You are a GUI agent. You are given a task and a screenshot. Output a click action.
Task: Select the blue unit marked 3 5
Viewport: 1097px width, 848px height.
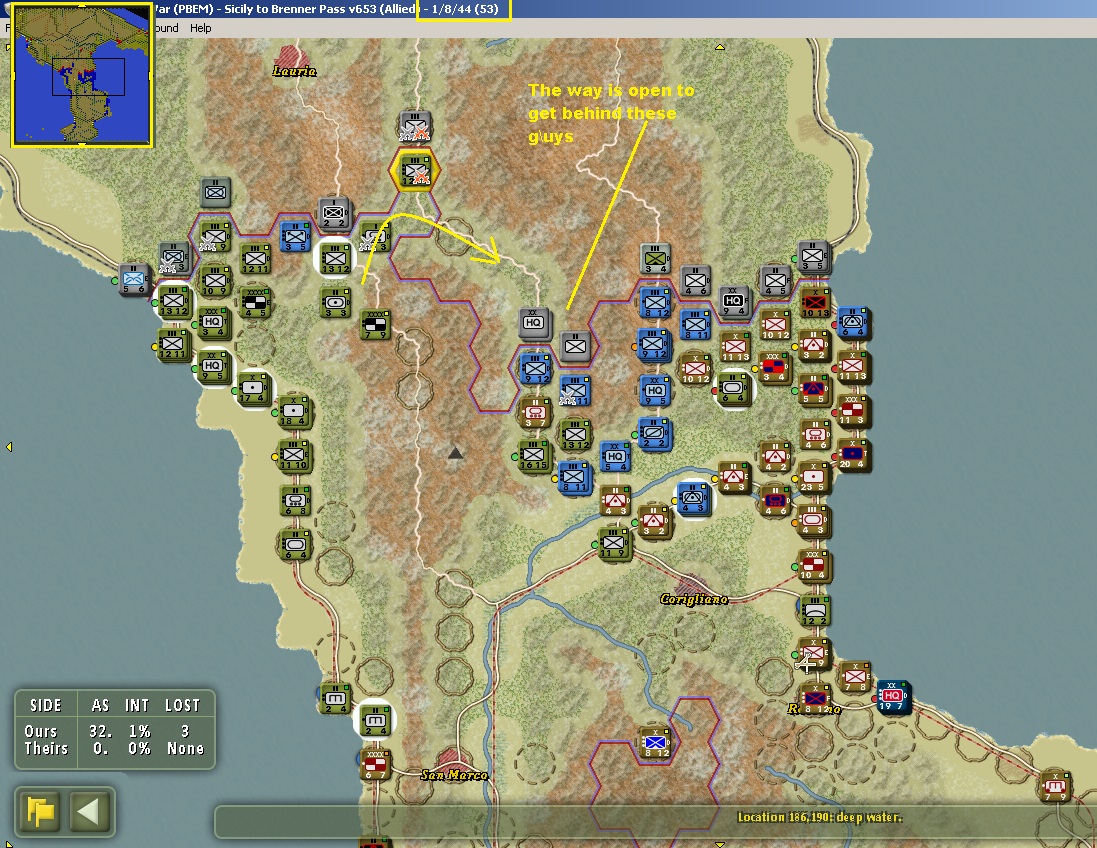pyautogui.click(x=295, y=235)
